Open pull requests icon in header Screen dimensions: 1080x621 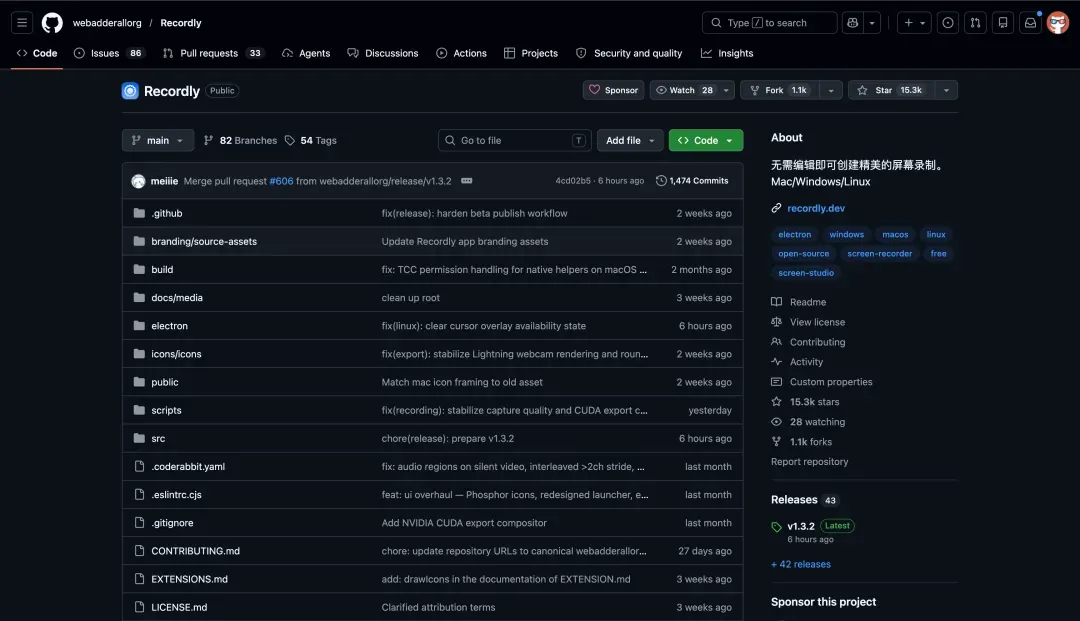point(975,23)
